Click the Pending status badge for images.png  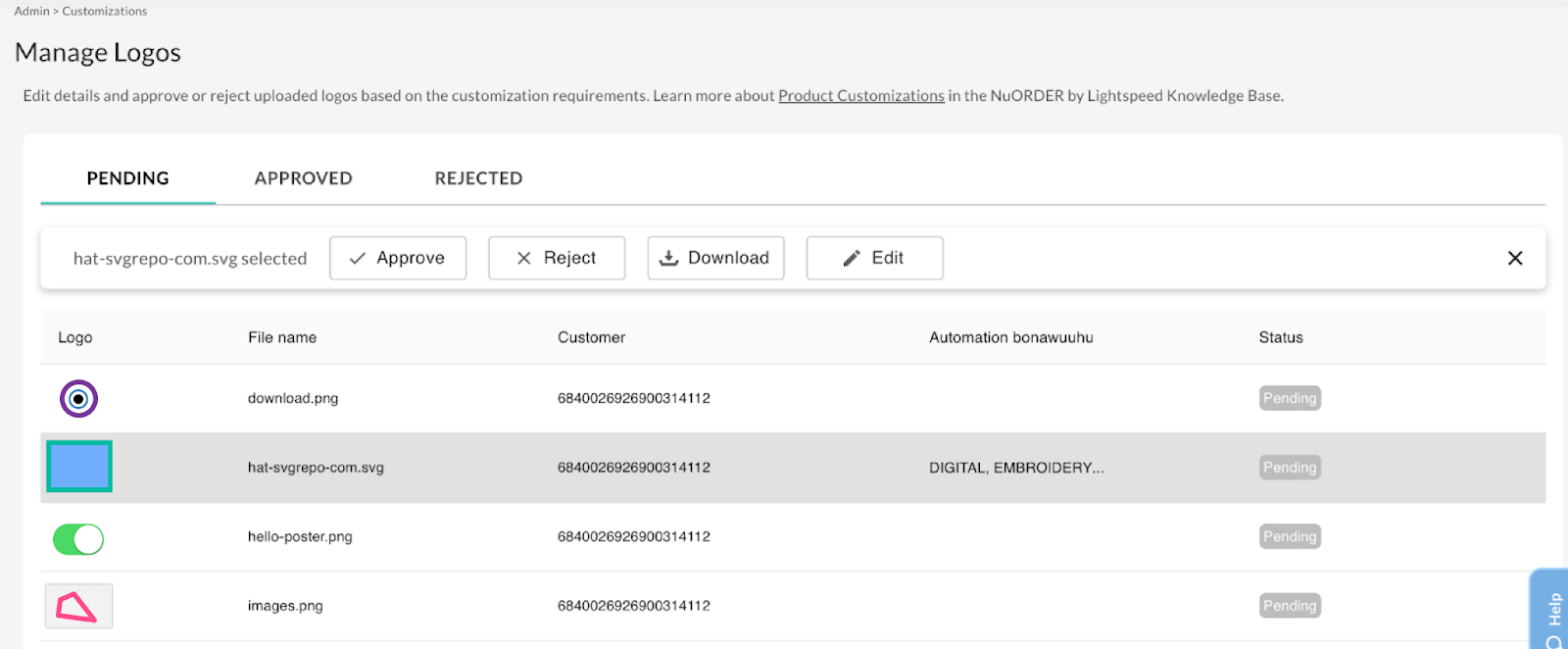tap(1290, 606)
